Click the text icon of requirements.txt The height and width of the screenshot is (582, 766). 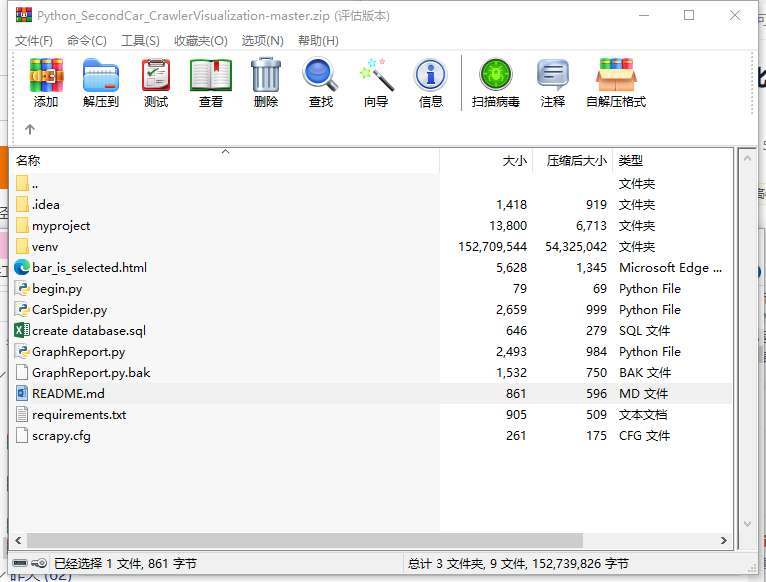pos(22,414)
